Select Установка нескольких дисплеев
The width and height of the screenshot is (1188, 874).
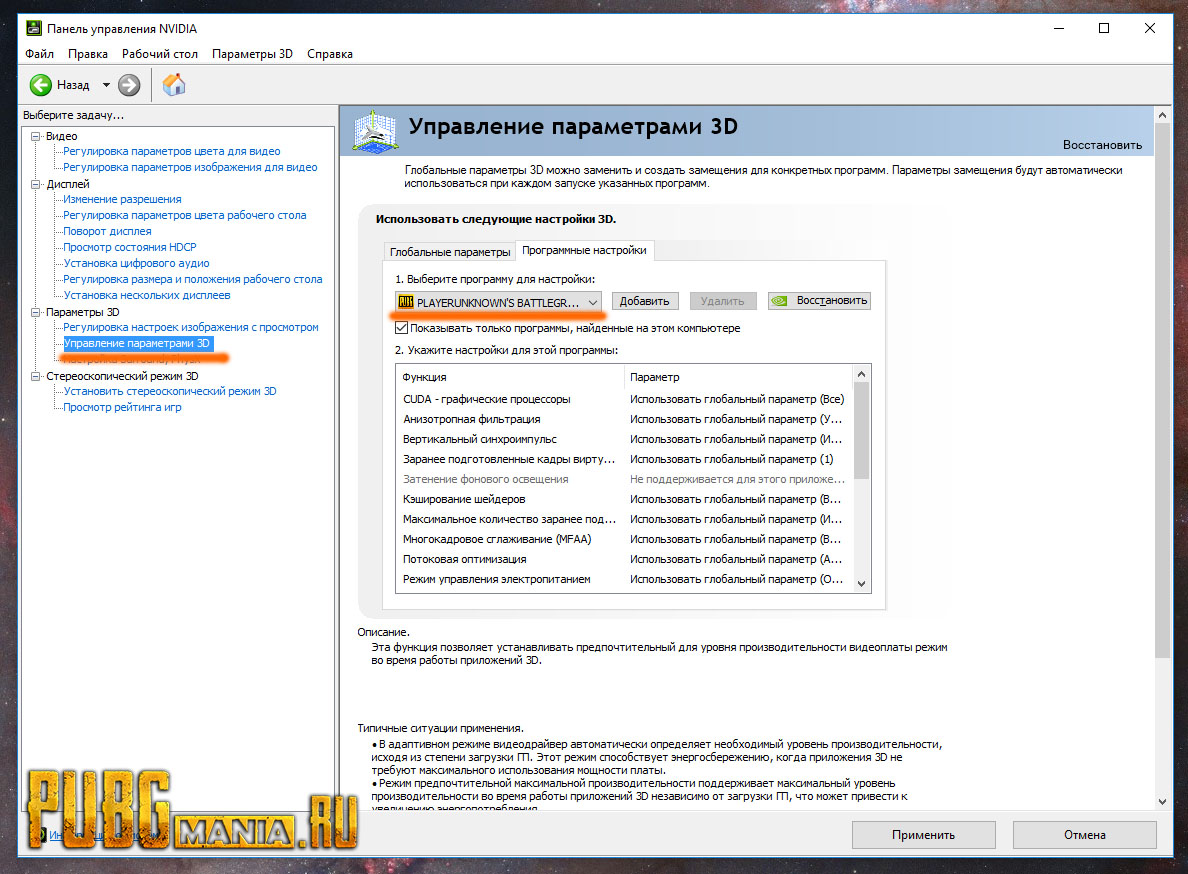pos(147,295)
